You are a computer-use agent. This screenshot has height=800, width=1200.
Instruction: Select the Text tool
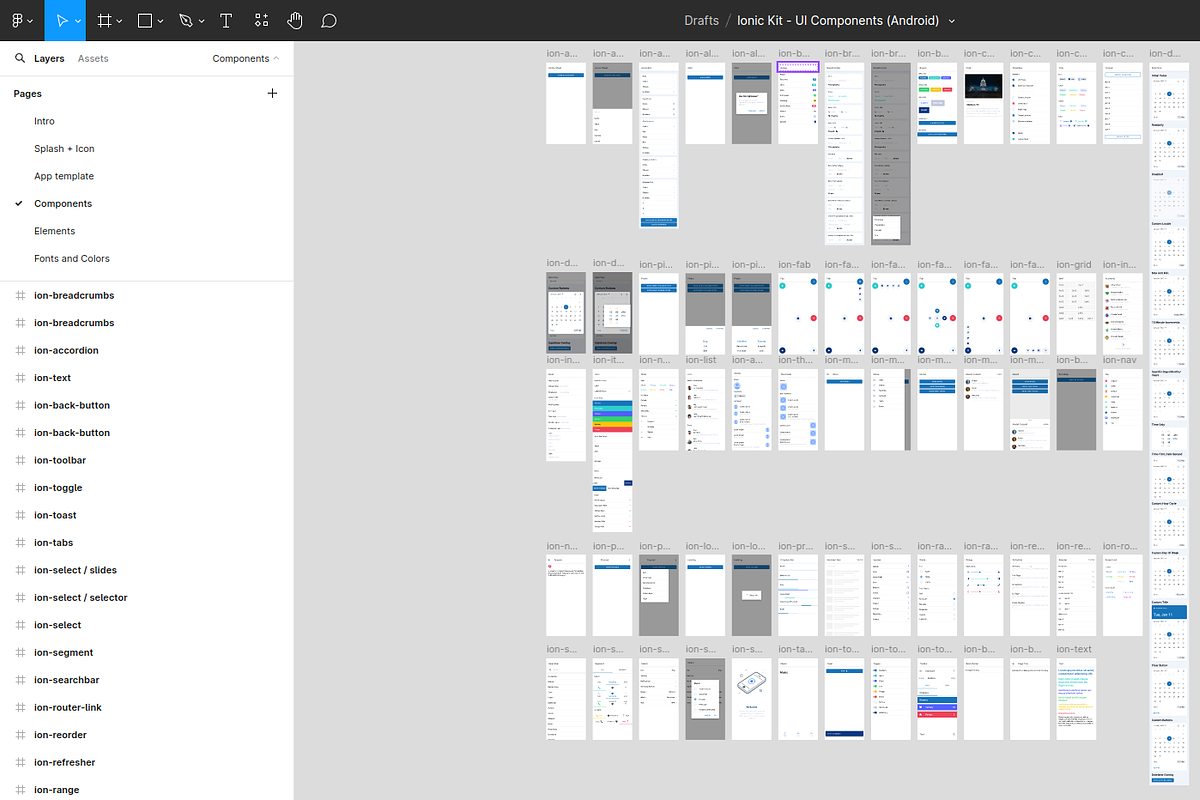[x=226, y=20]
